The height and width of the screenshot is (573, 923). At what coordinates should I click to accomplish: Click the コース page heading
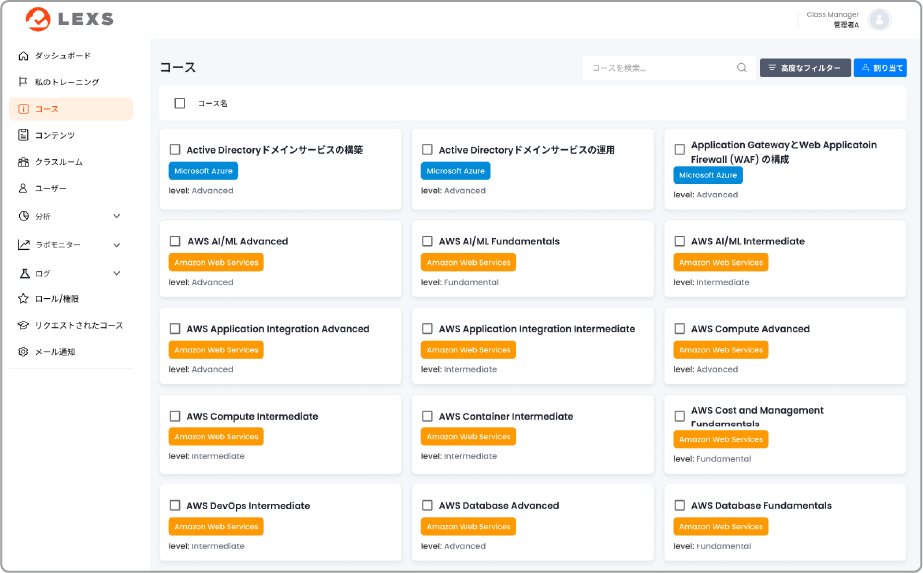tap(178, 67)
